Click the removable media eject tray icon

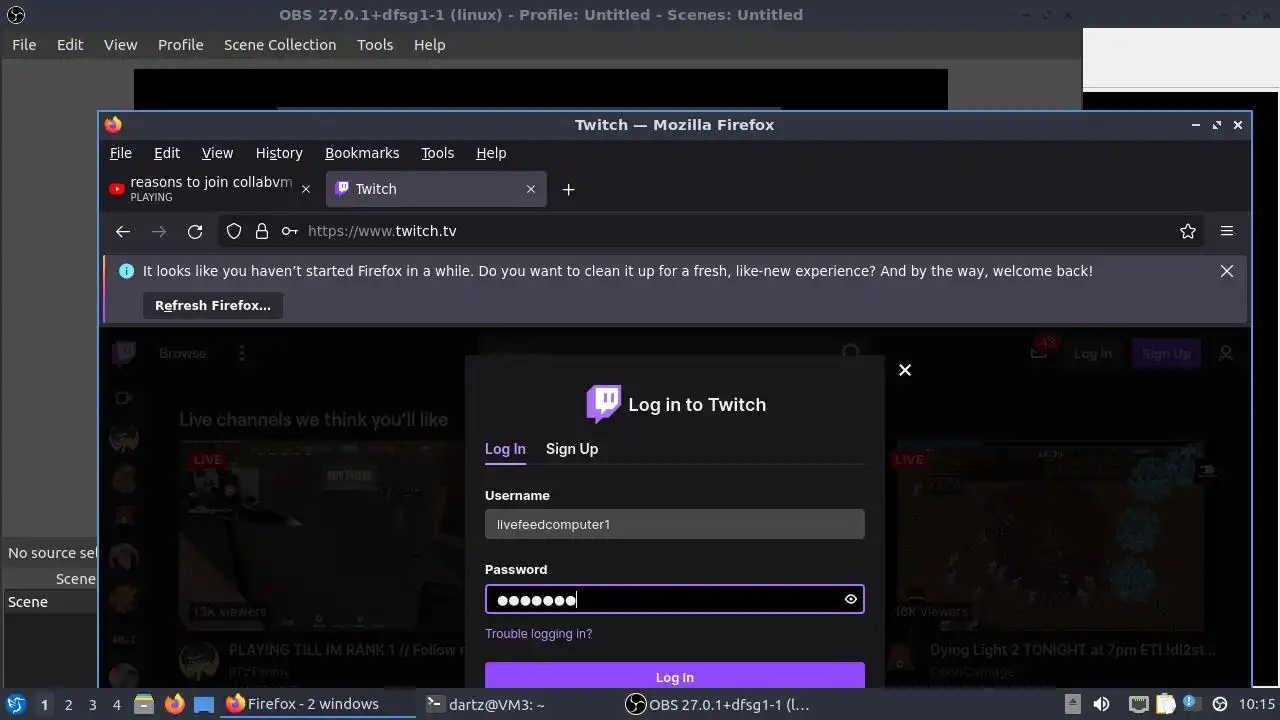pos(1072,704)
